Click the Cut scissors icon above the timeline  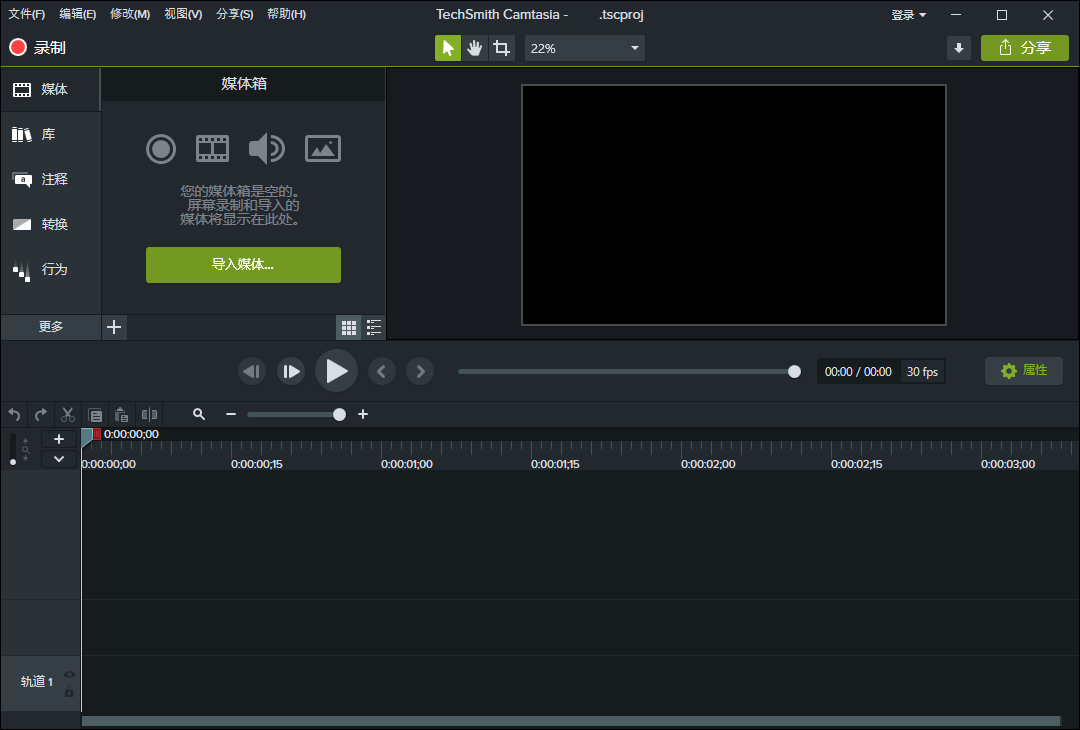click(x=67, y=414)
